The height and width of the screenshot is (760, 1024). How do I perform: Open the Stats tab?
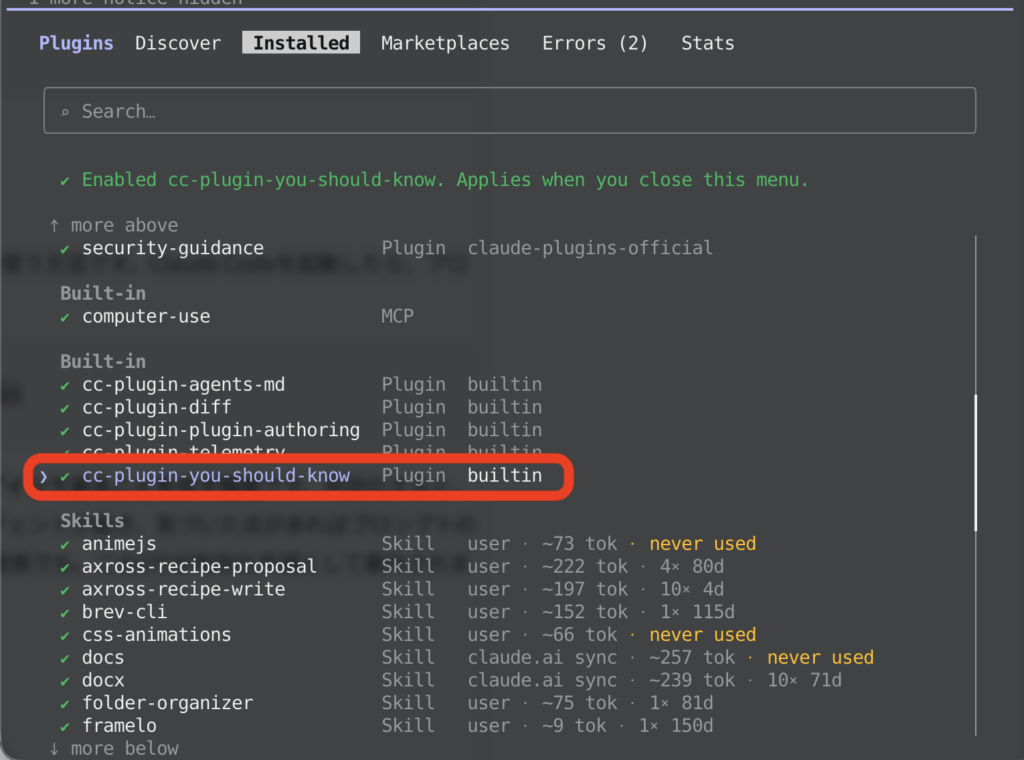click(x=707, y=43)
